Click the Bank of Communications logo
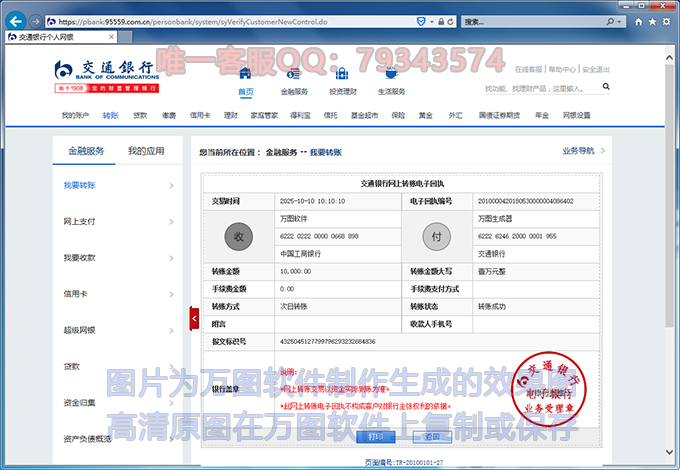 point(105,72)
